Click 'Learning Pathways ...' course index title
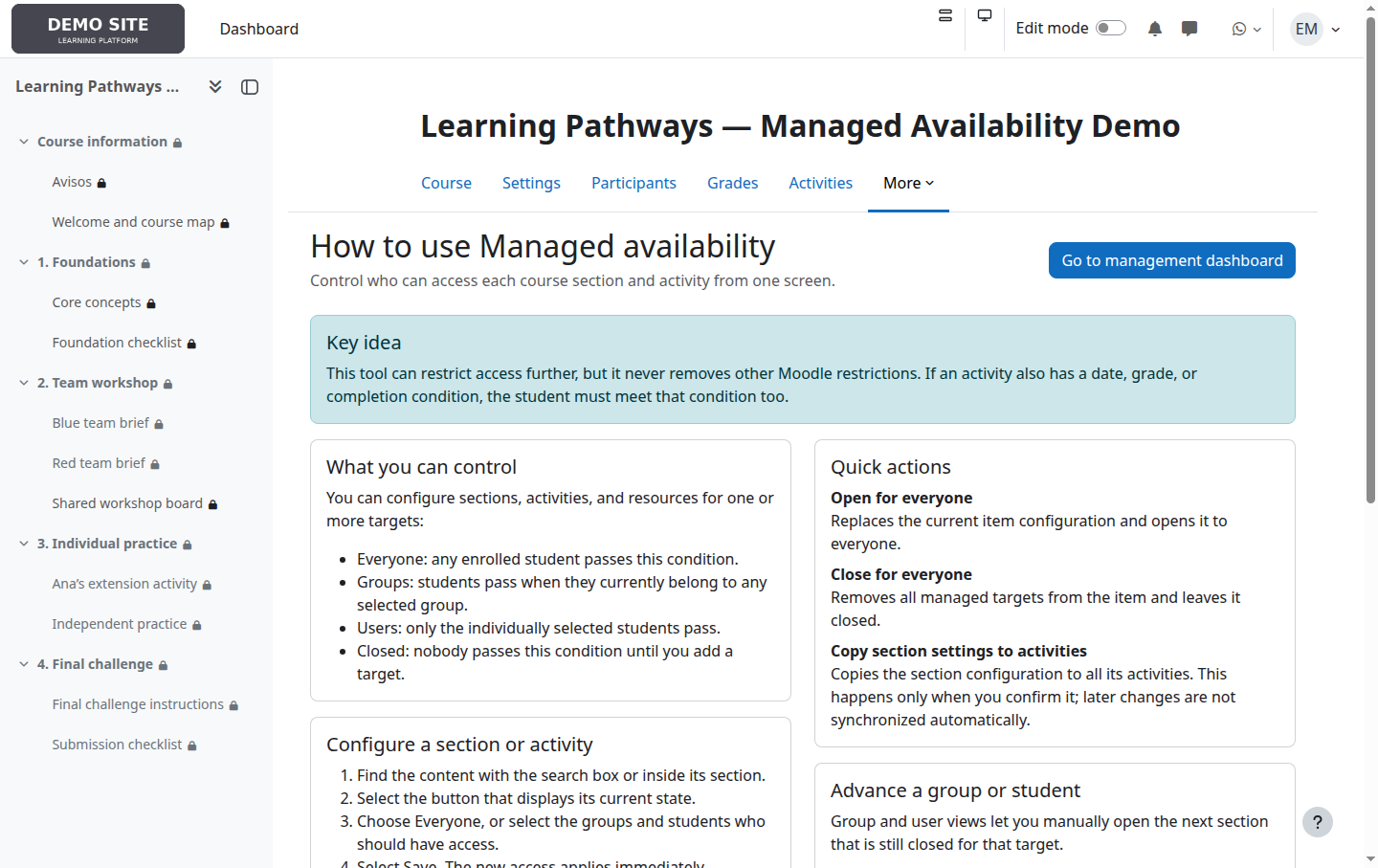The height and width of the screenshot is (868, 1378). pyautogui.click(x=97, y=86)
